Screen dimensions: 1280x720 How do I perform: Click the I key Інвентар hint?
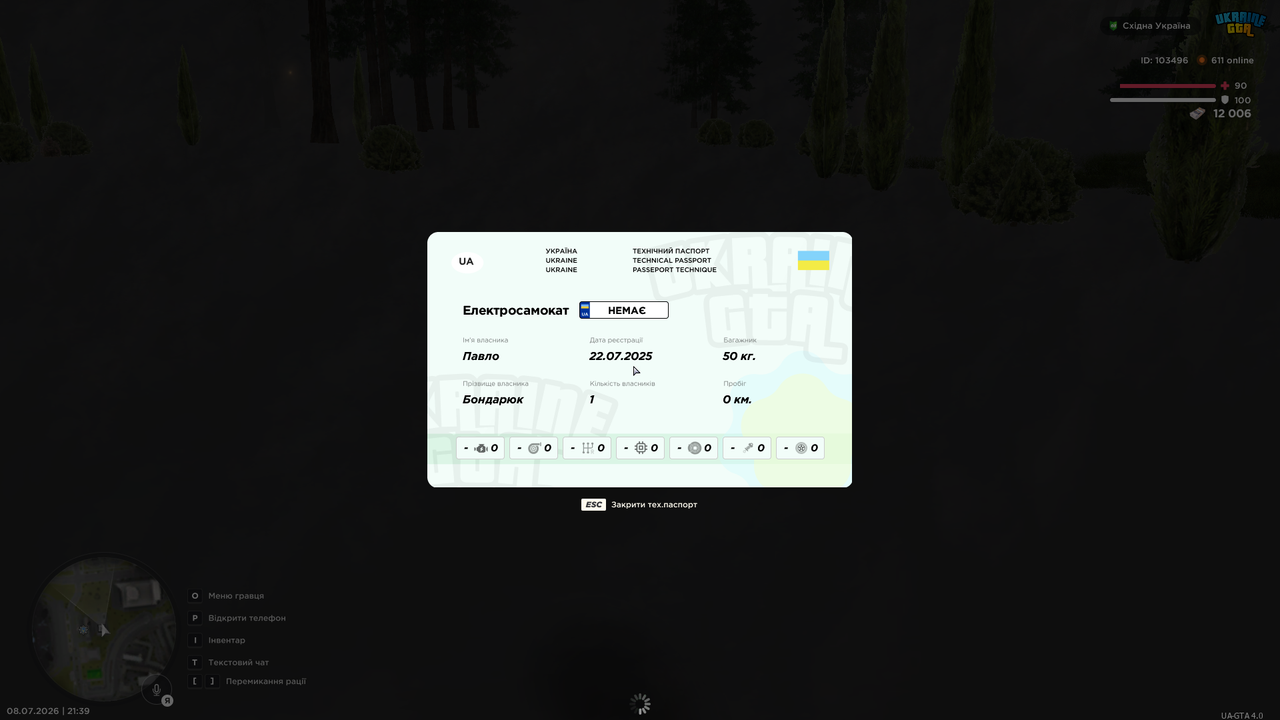click(195, 640)
